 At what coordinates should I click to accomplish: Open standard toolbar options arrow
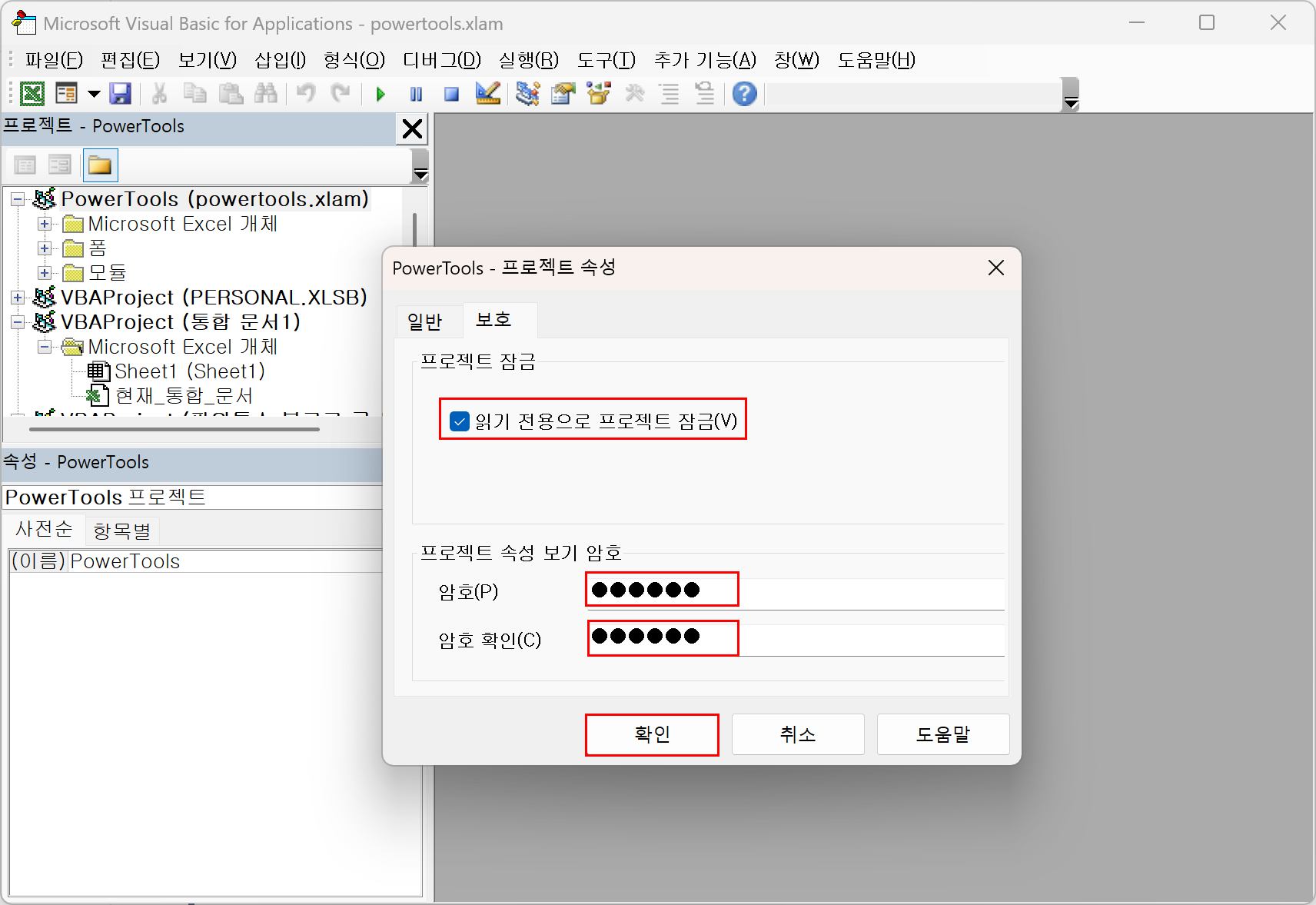(x=1071, y=95)
